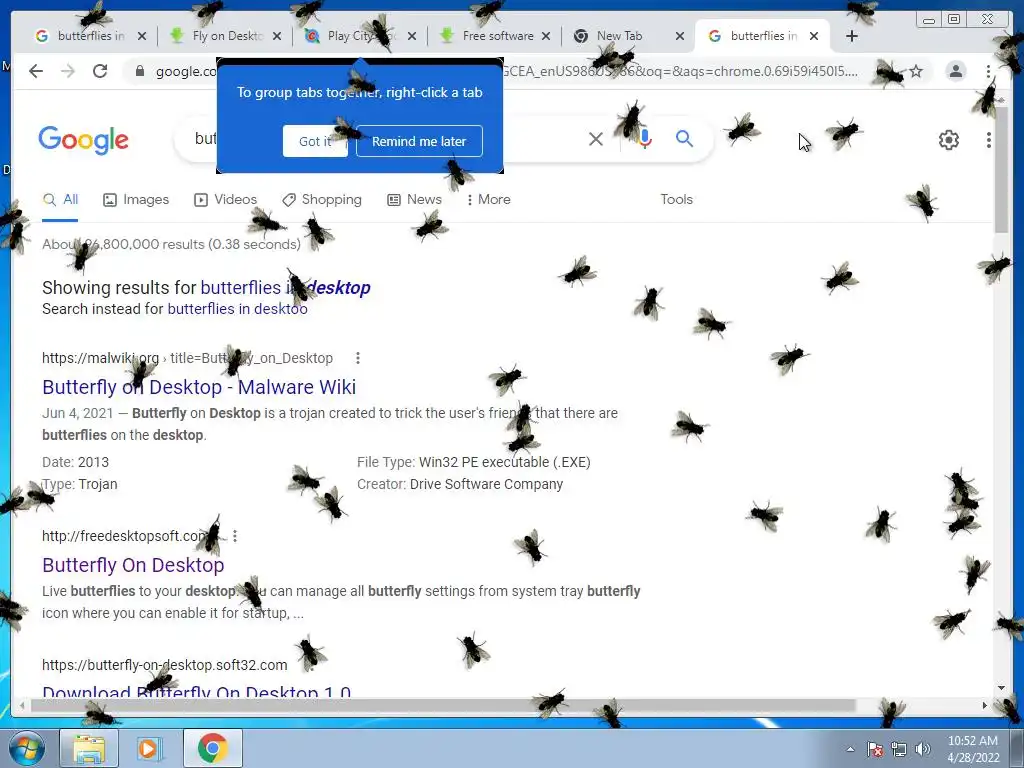Open network status tray icon
The width and height of the screenshot is (1024, 768).
coord(899,749)
